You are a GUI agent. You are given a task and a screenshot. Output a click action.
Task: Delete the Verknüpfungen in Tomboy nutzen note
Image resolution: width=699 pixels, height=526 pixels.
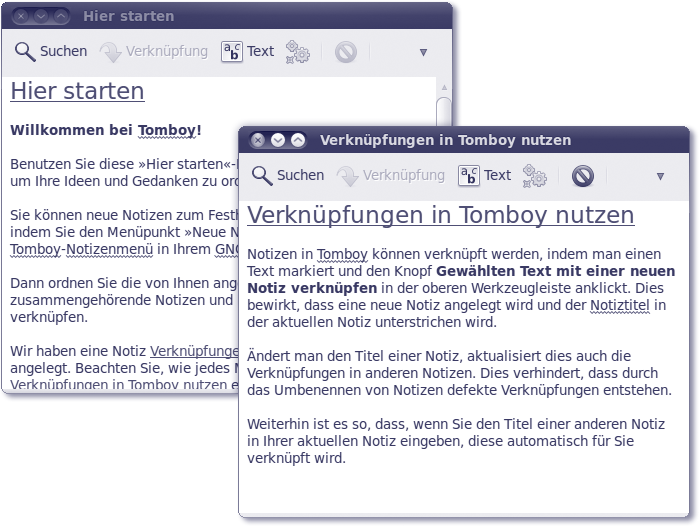click(x=583, y=176)
